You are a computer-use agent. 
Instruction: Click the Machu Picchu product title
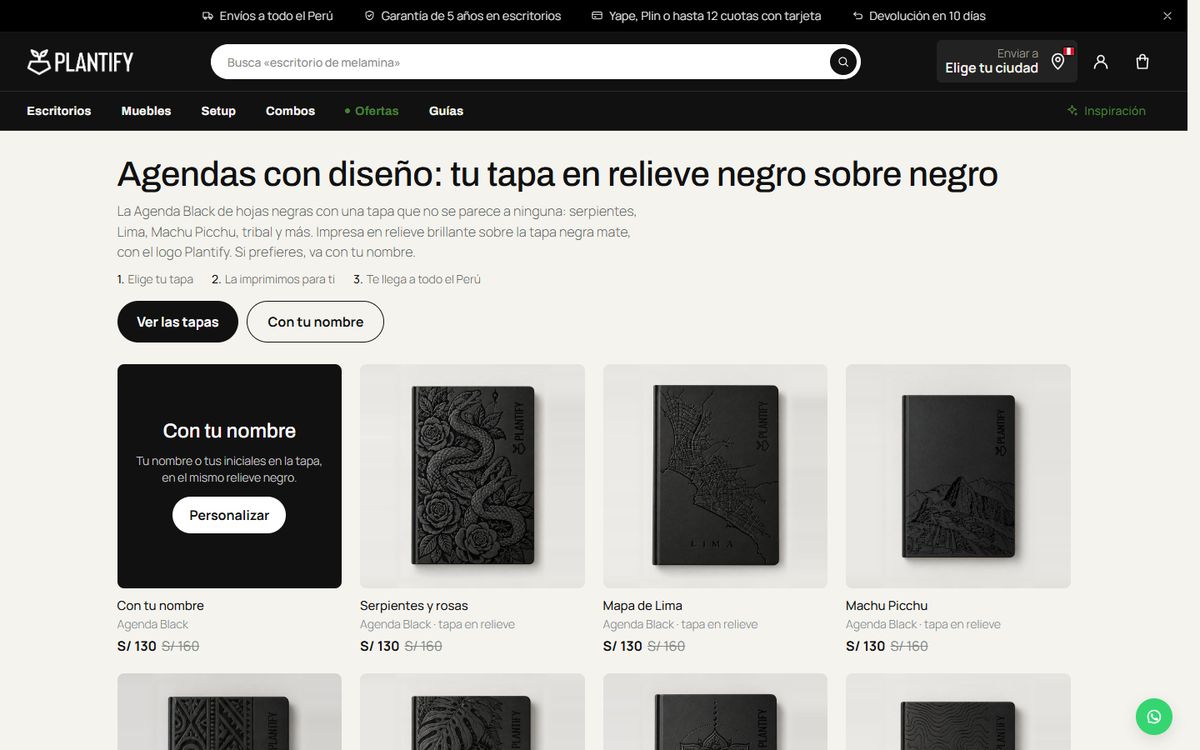point(887,605)
